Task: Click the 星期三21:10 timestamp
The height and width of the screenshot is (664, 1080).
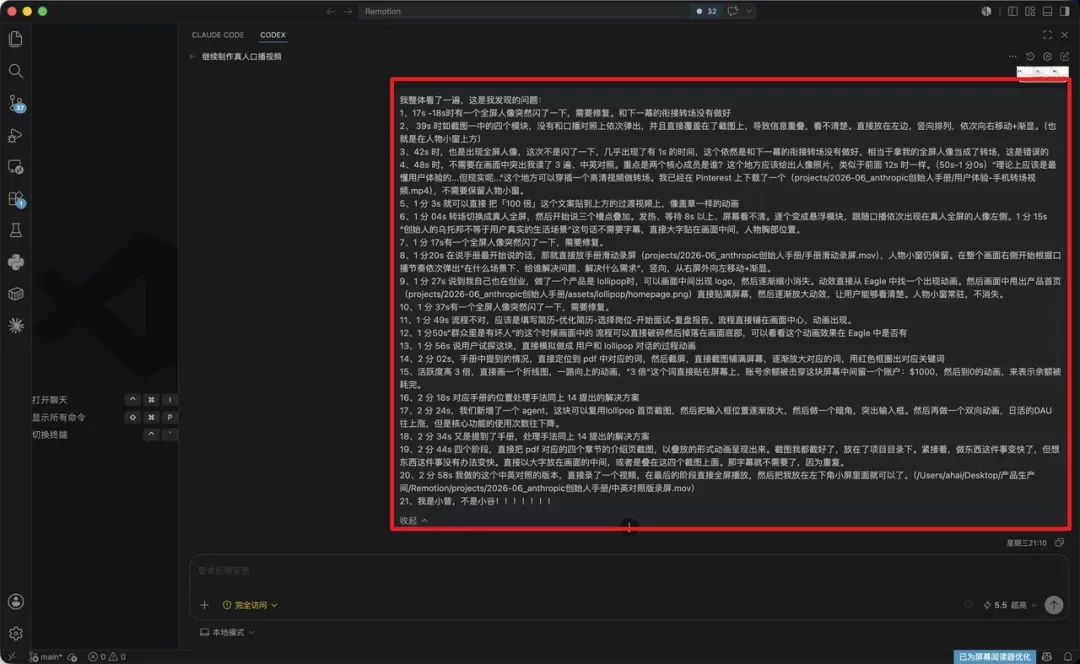Action: (x=1026, y=543)
